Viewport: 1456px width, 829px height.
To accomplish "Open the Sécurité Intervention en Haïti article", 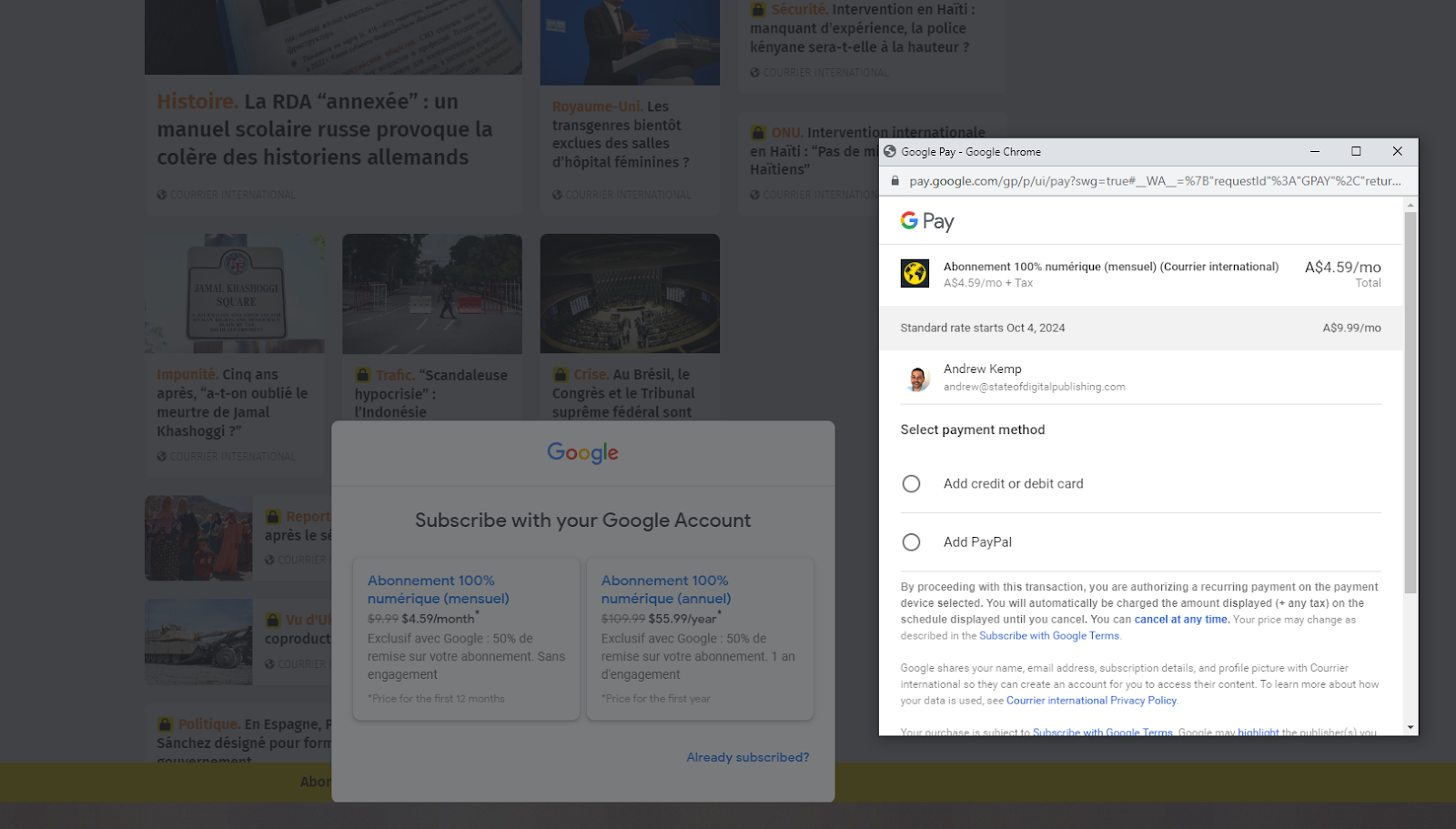I will click(x=863, y=28).
